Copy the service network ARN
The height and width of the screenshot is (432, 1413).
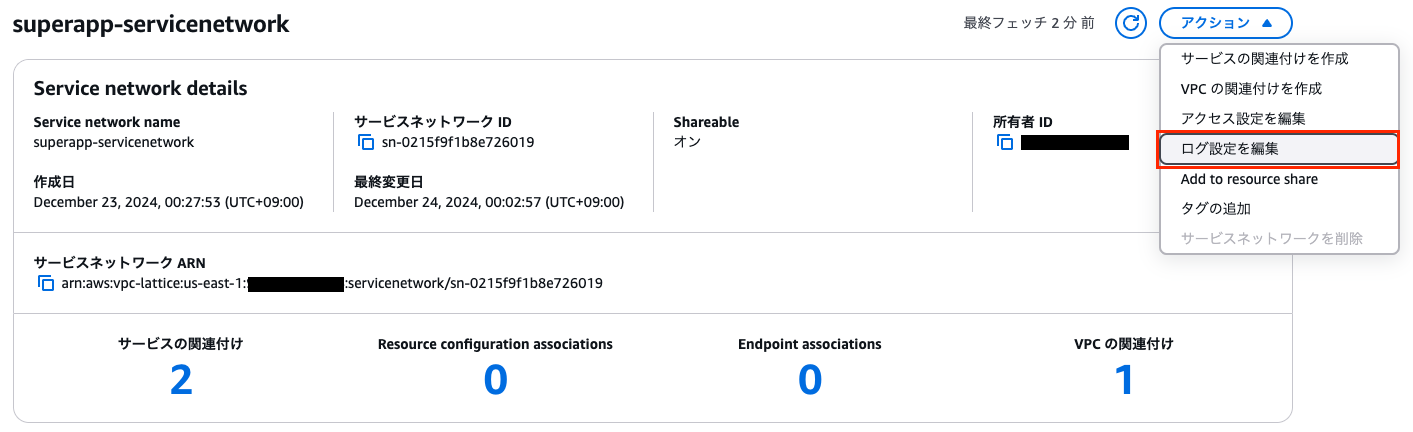[45, 283]
